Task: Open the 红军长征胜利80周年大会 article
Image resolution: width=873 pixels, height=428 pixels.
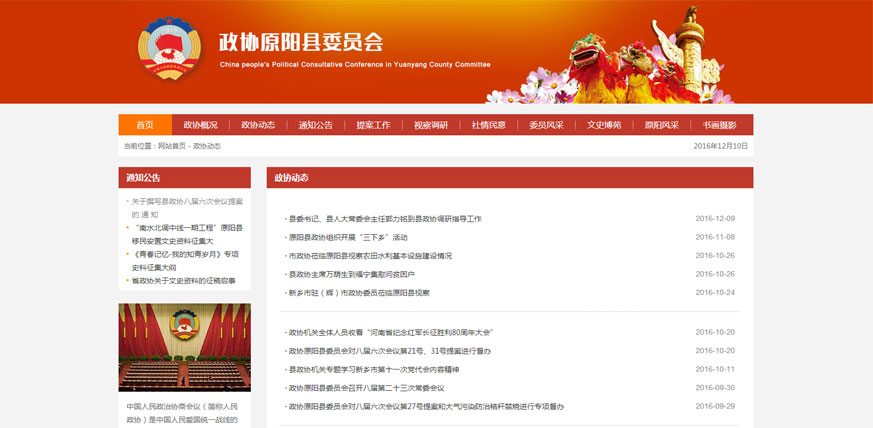Action: click(391, 332)
